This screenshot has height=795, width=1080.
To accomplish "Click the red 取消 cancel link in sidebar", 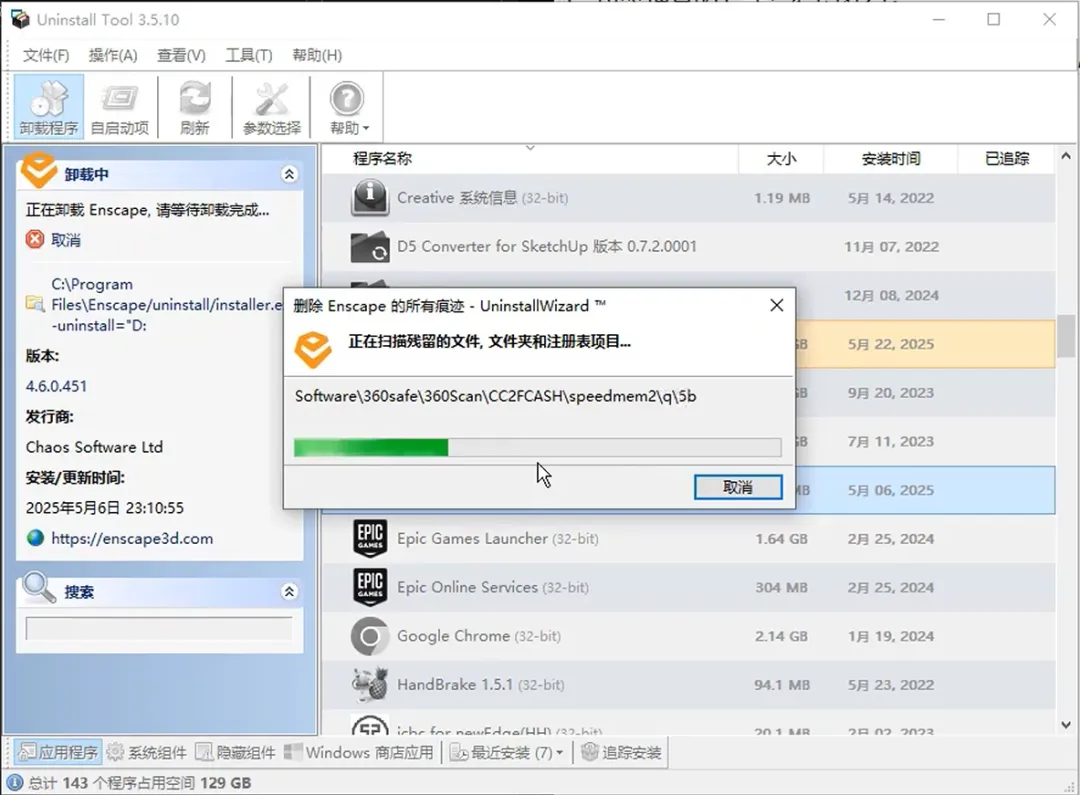I will click(x=65, y=240).
